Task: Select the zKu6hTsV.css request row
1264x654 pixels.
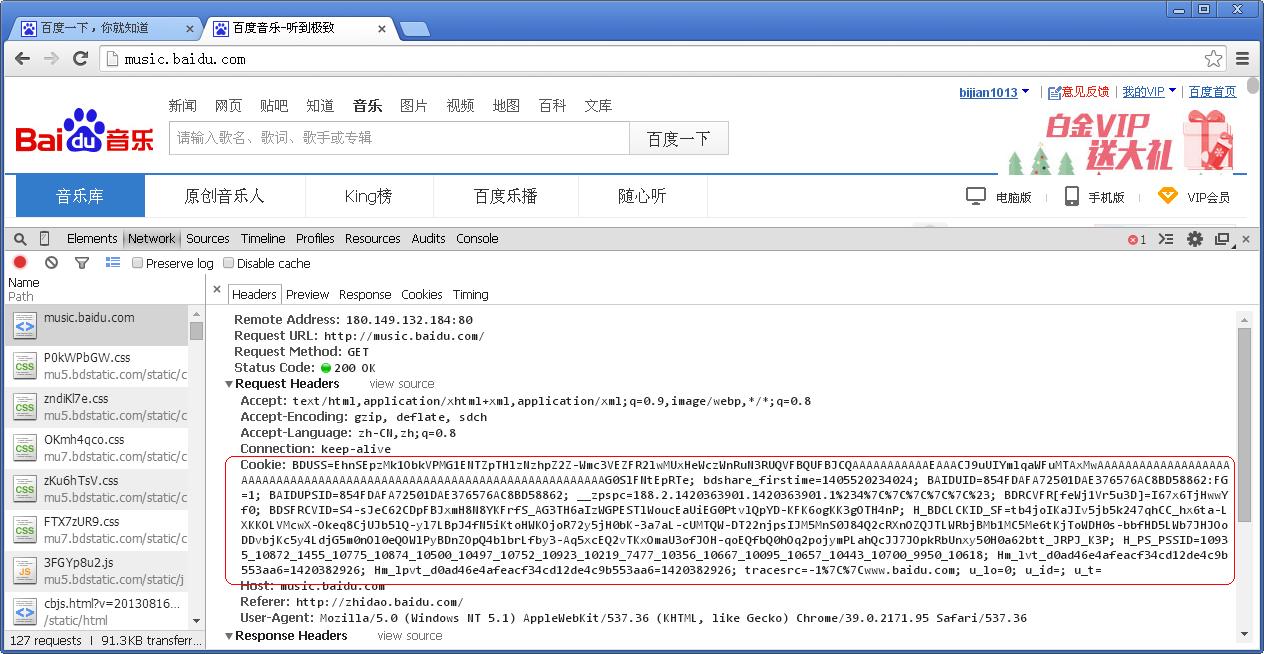Action: click(96, 489)
